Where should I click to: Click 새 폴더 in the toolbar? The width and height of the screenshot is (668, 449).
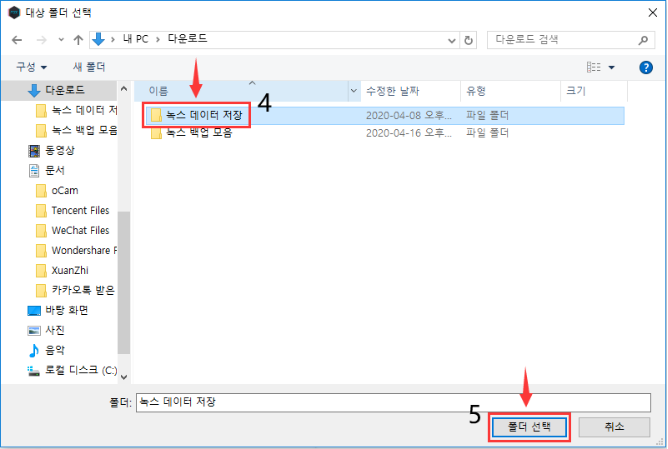(x=89, y=67)
